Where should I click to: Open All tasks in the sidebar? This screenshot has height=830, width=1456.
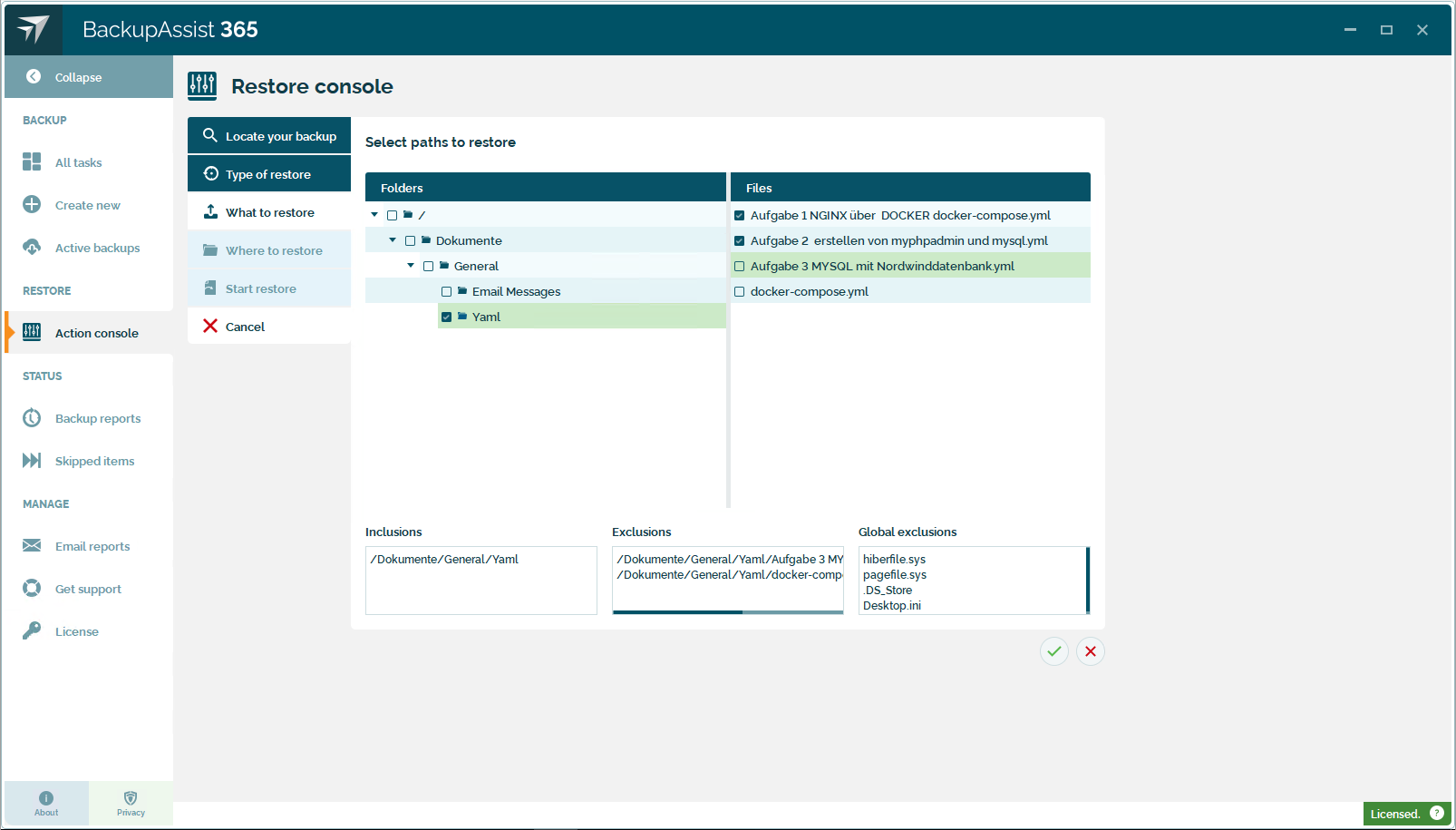click(x=88, y=162)
